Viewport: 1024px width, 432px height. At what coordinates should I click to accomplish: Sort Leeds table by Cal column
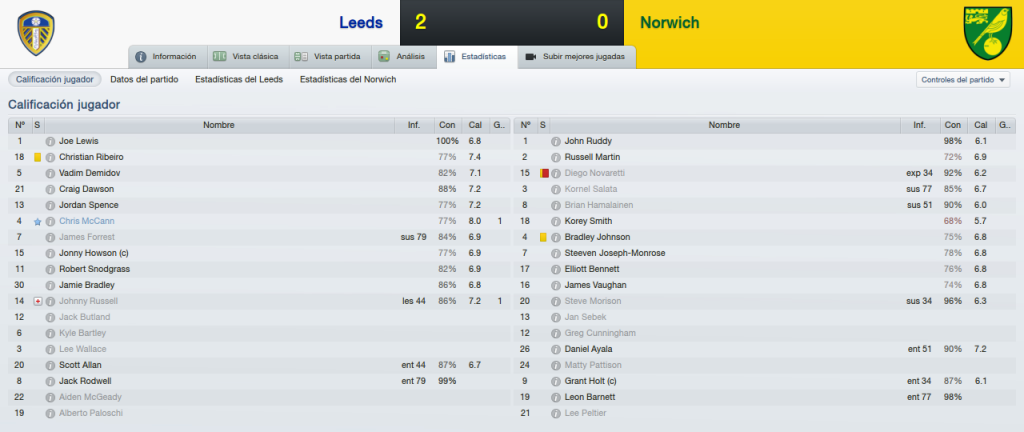tap(475, 125)
